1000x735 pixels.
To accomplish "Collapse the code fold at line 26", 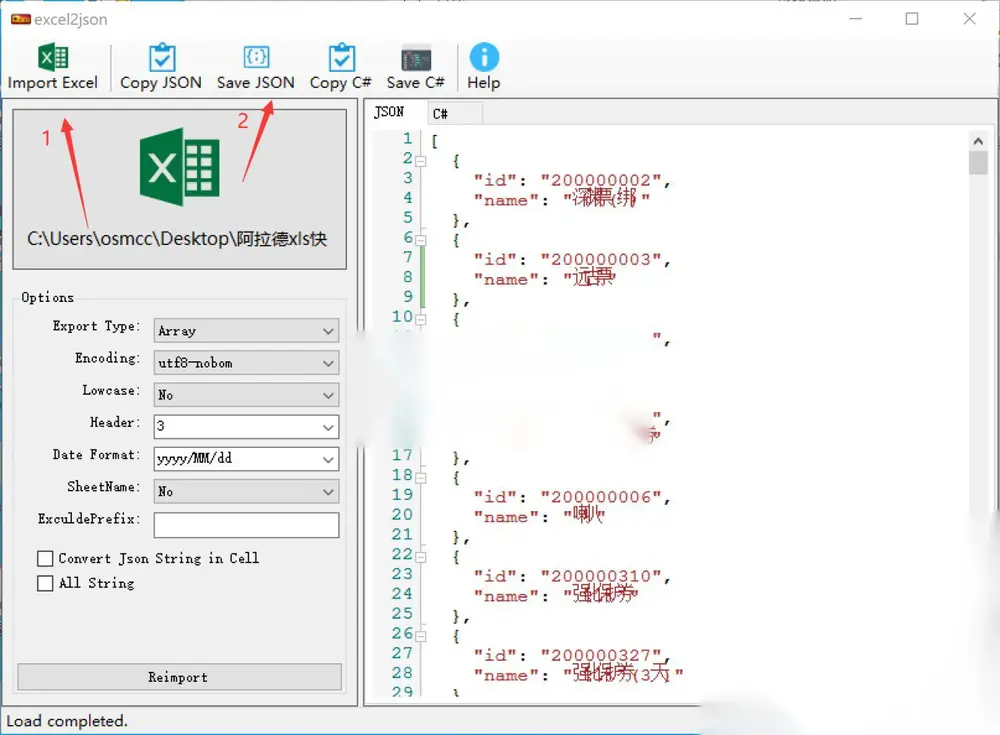I will (x=421, y=636).
